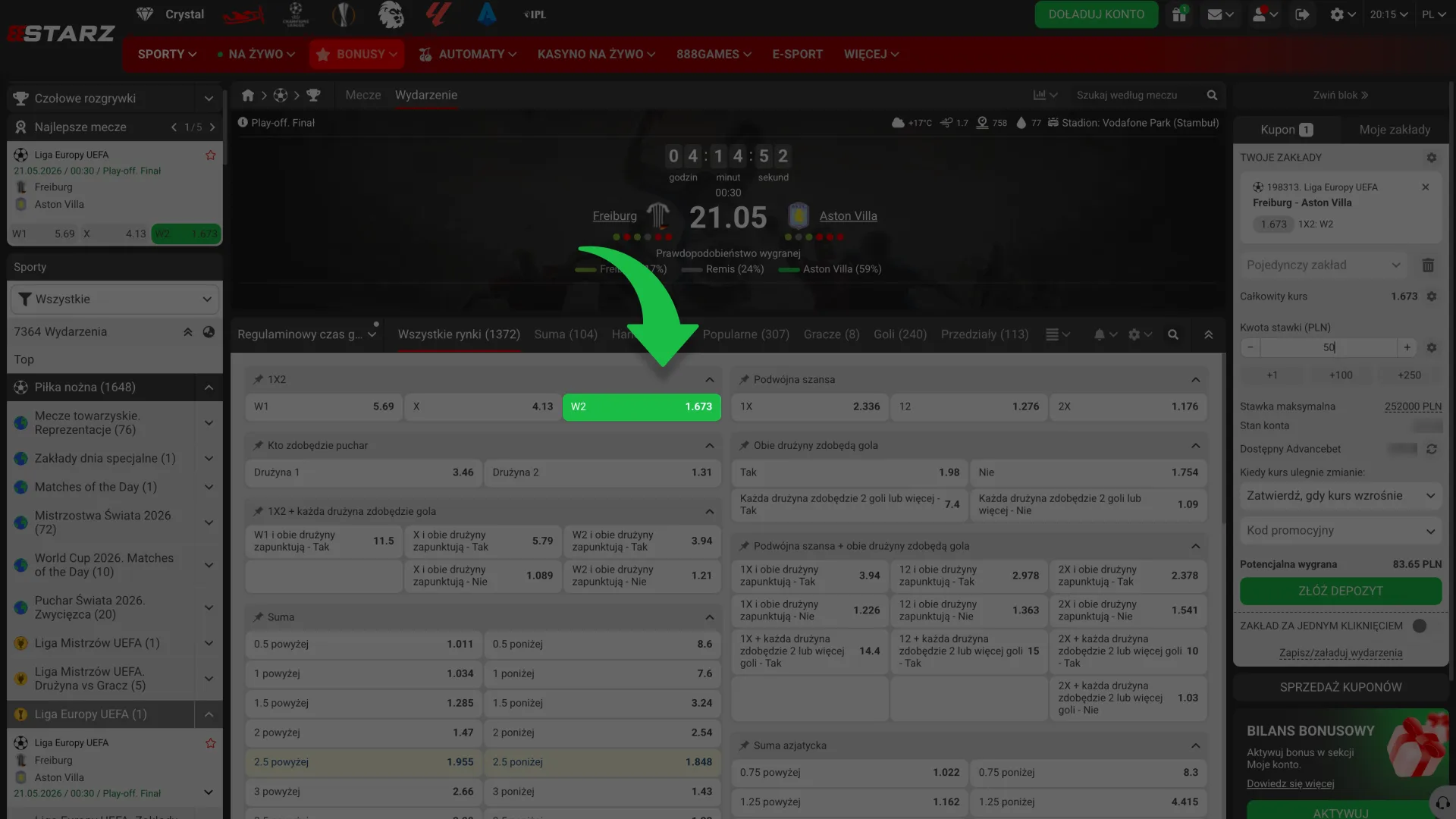Screen dimensions: 1456x819
Task: Select Drużyna 2 odds 1.31 cup winner
Action: pos(602,472)
